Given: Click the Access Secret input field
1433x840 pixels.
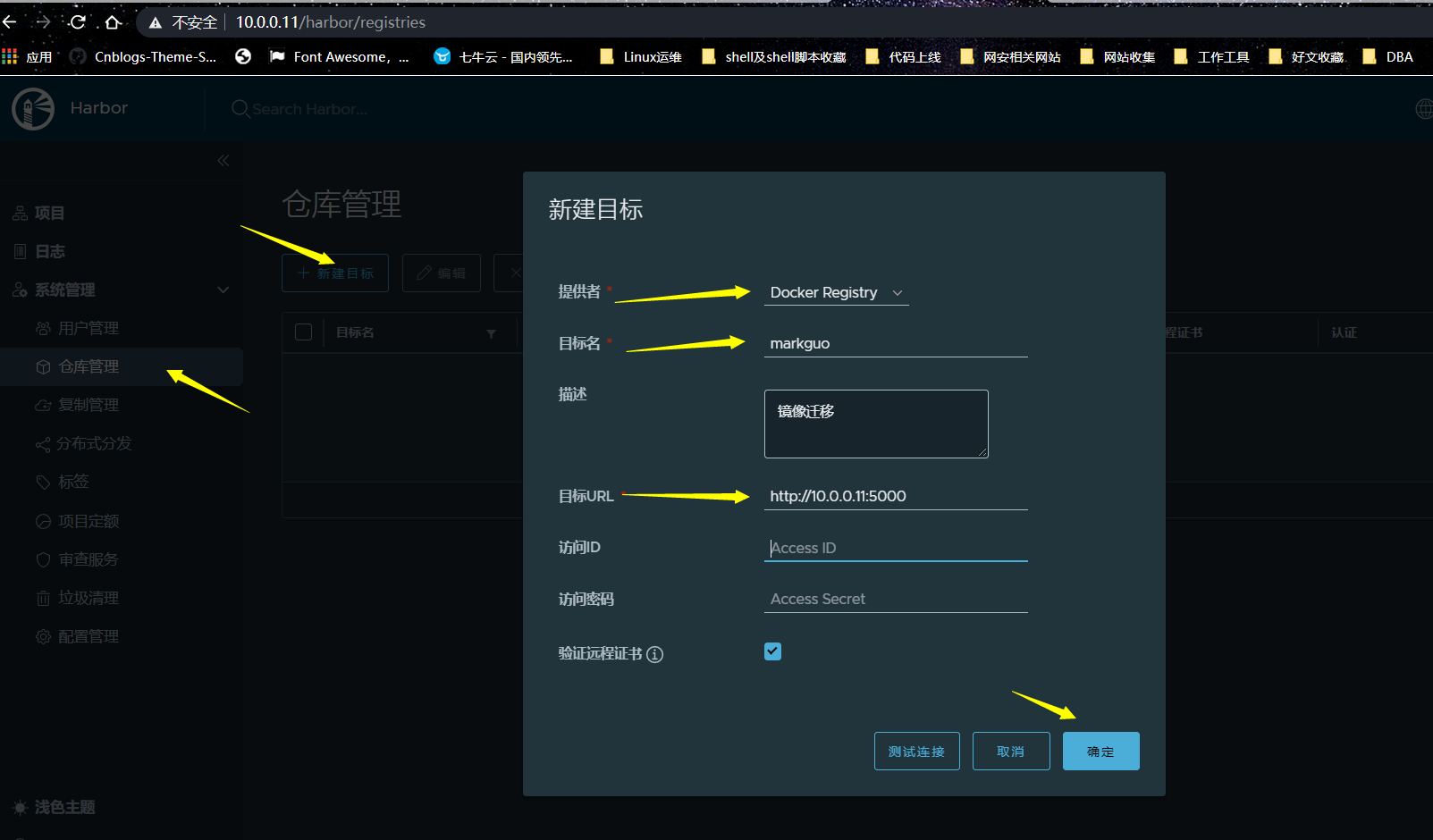Looking at the screenshot, I should [896, 599].
